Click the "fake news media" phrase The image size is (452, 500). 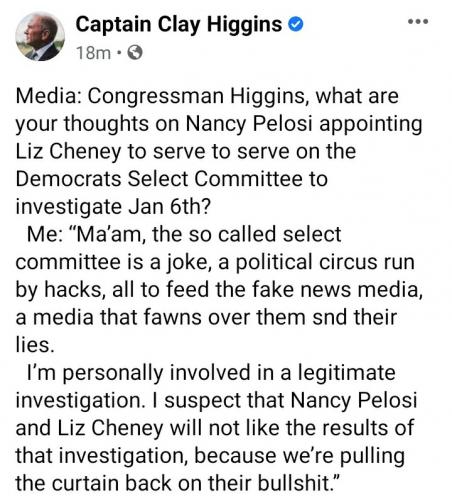point(337,289)
